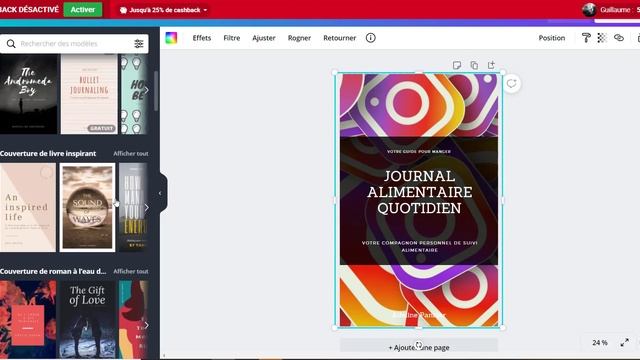Image resolution: width=640 pixels, height=360 pixels.
Task: Select the red floral novel cover template
Action: (28, 320)
